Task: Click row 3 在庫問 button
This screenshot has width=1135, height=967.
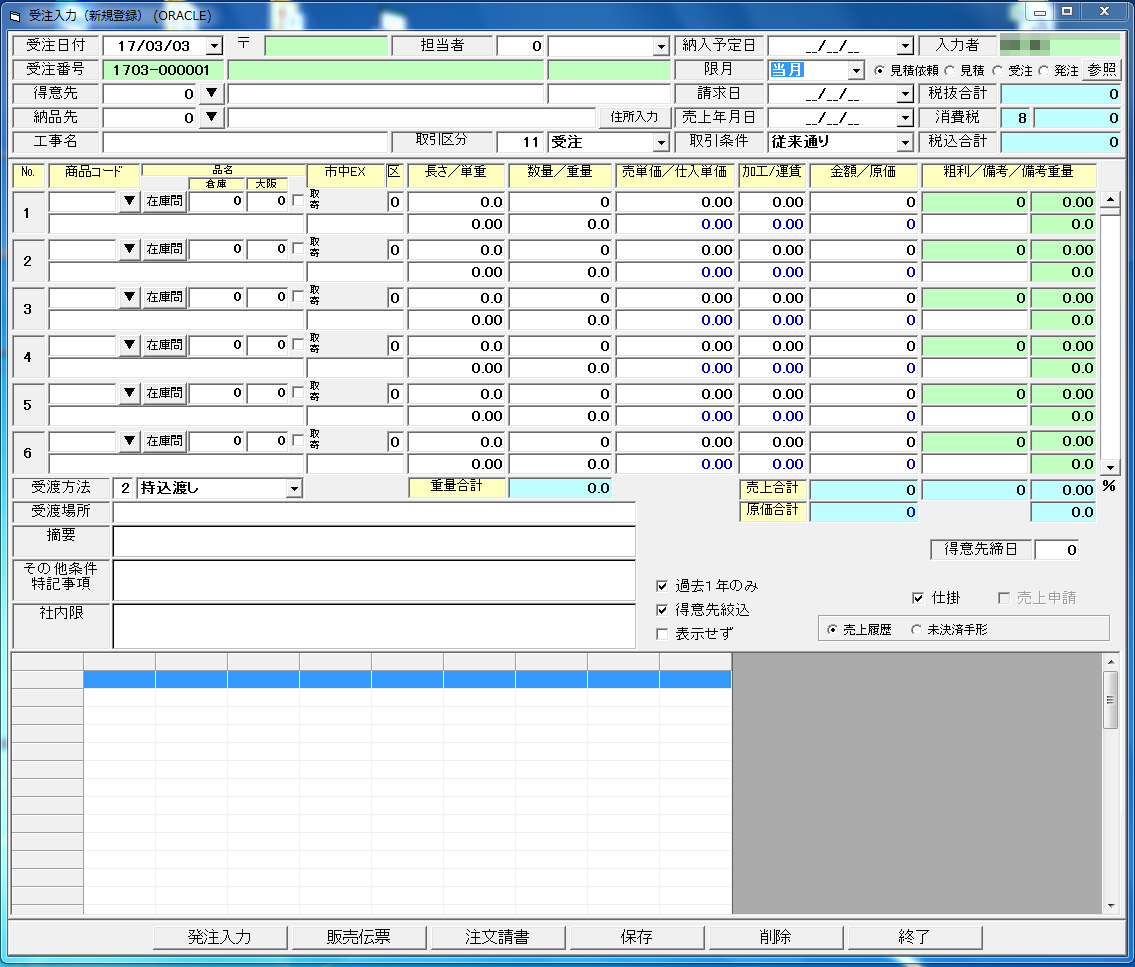Action: click(164, 297)
